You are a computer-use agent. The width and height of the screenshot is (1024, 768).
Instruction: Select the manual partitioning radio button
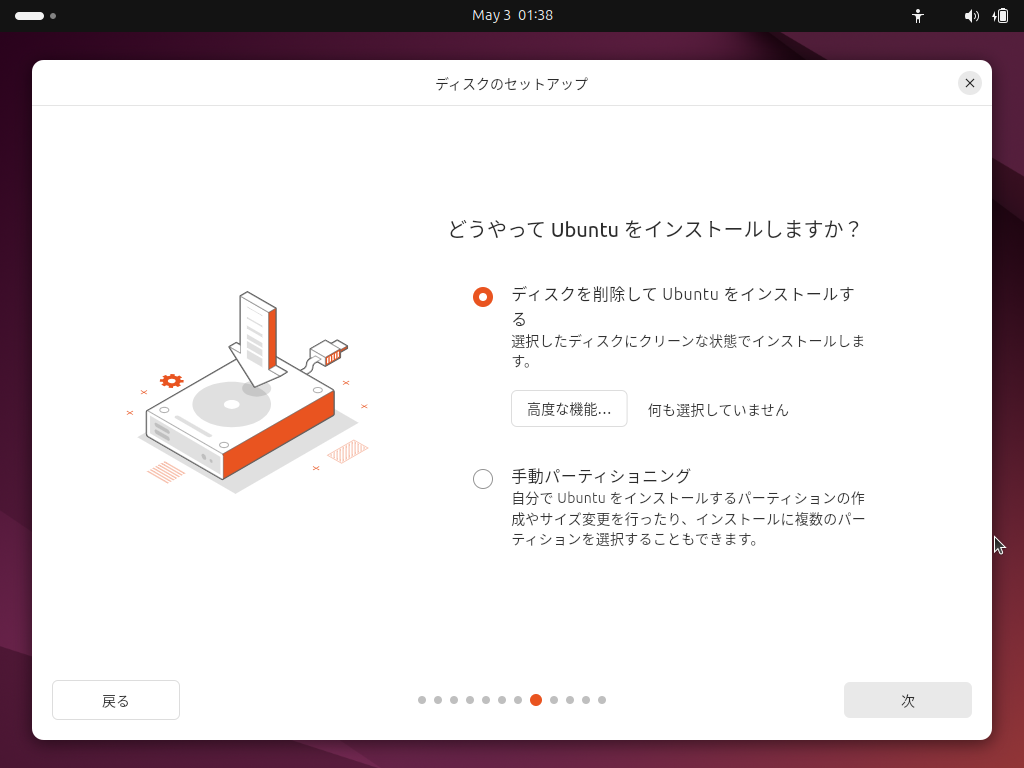pyautogui.click(x=483, y=479)
